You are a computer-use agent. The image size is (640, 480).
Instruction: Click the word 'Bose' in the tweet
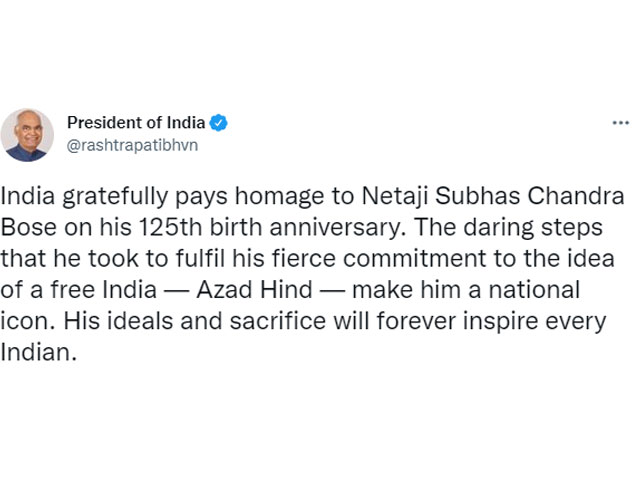tap(29, 227)
